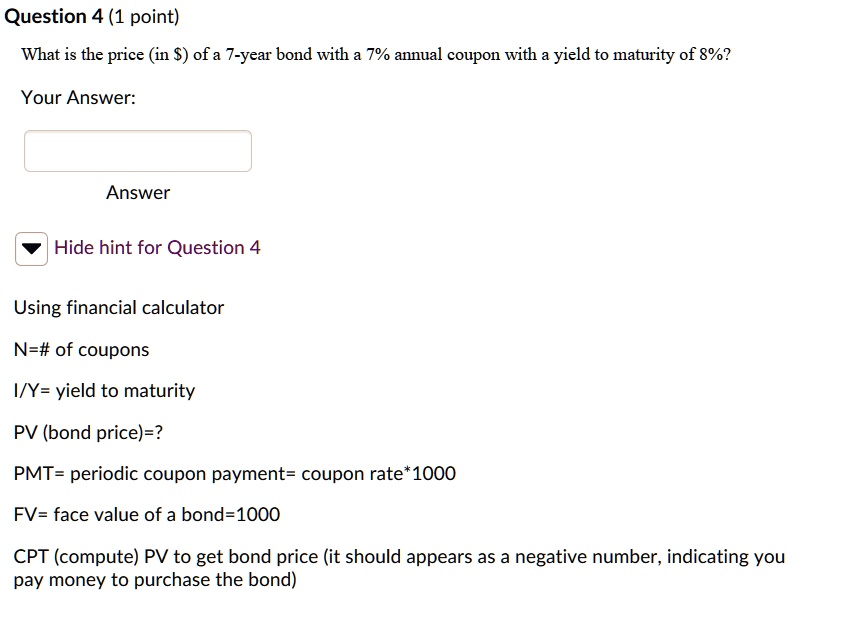Click the 'Question 4' heading
Screen dimensions: 856x620
click(x=54, y=16)
